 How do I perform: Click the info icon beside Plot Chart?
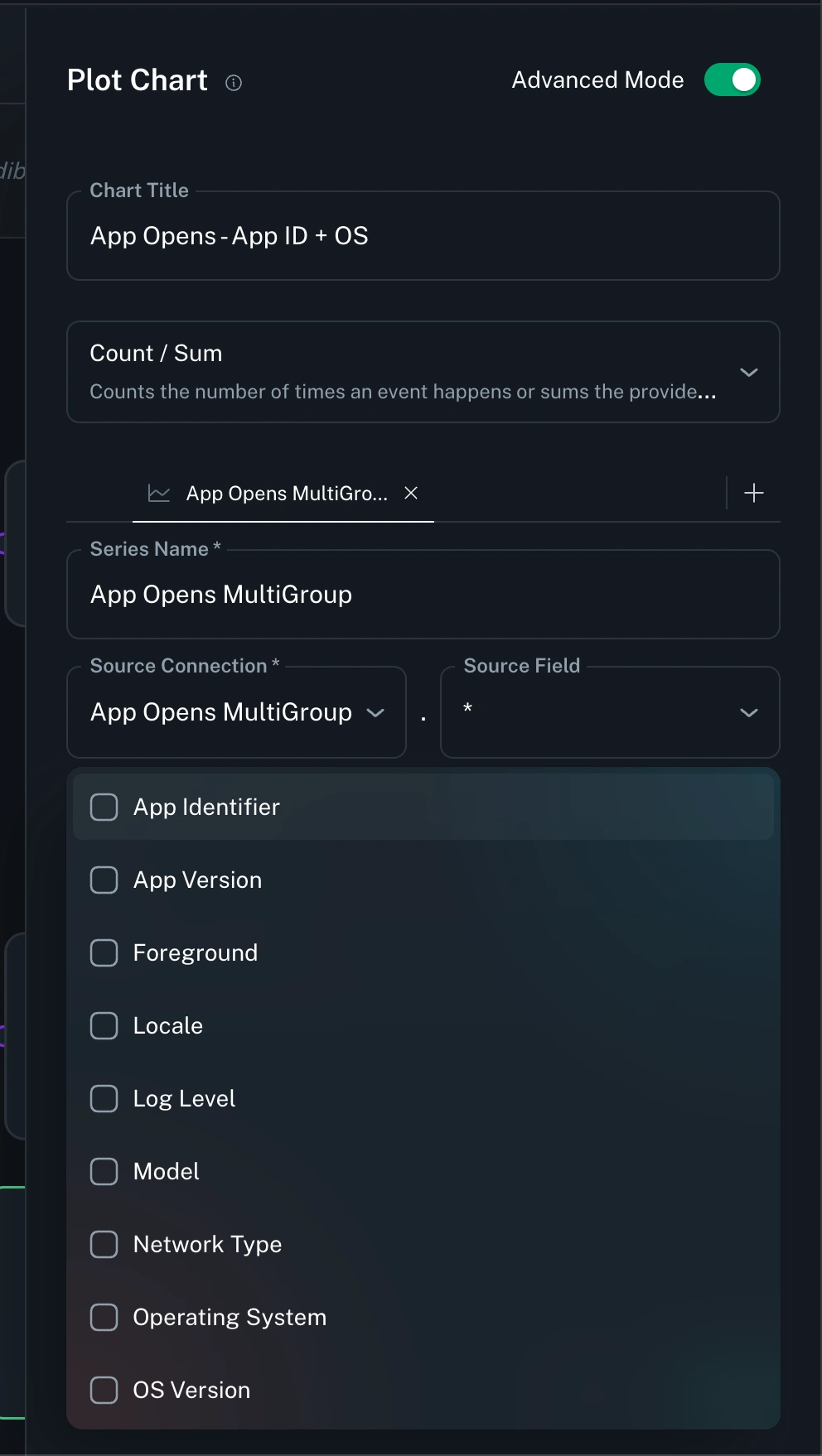point(234,82)
